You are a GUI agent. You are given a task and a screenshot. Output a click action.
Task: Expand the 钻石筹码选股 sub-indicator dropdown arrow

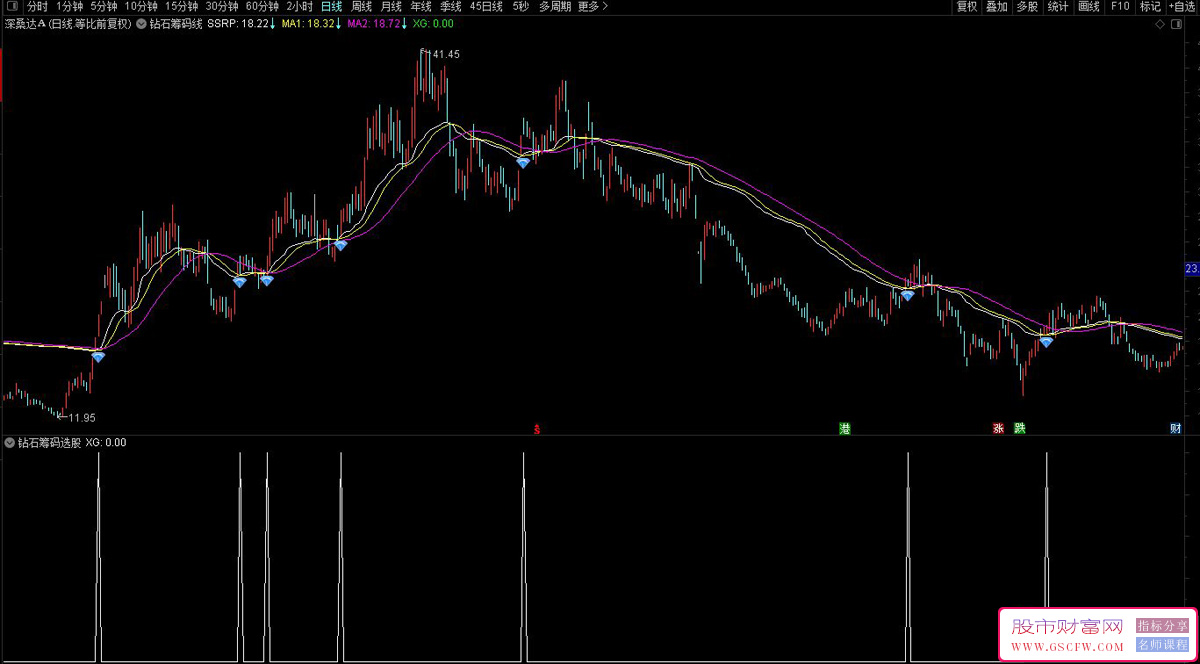(10, 442)
